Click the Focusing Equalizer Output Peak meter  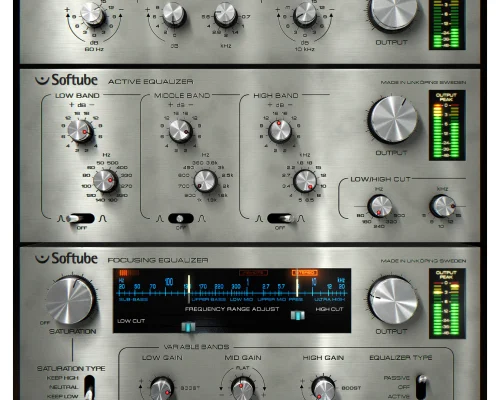[447, 303]
